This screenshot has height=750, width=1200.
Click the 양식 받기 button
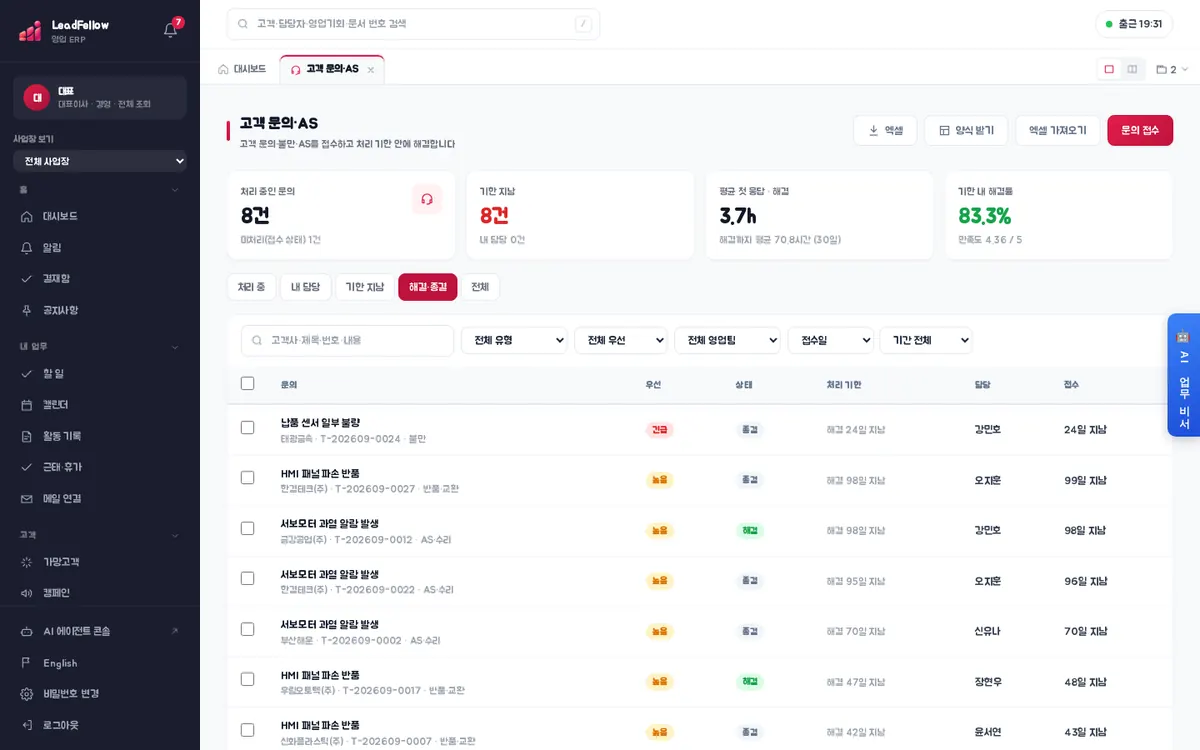point(966,130)
